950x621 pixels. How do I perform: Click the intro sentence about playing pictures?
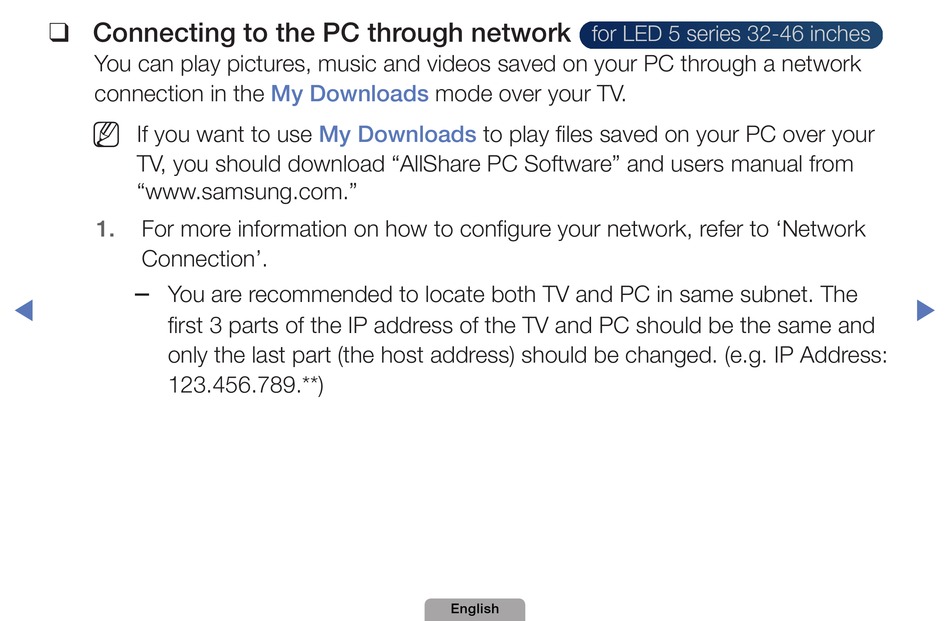click(477, 79)
